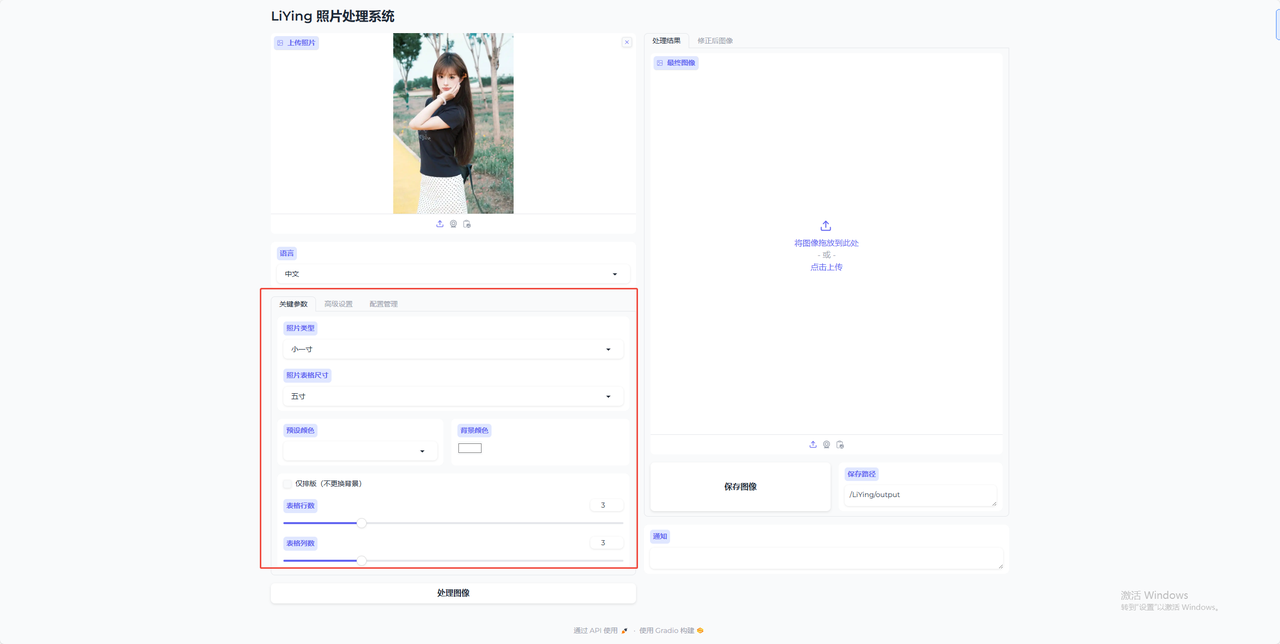
Task: Click the upload icon below the uploaded photo
Action: pyautogui.click(x=440, y=223)
